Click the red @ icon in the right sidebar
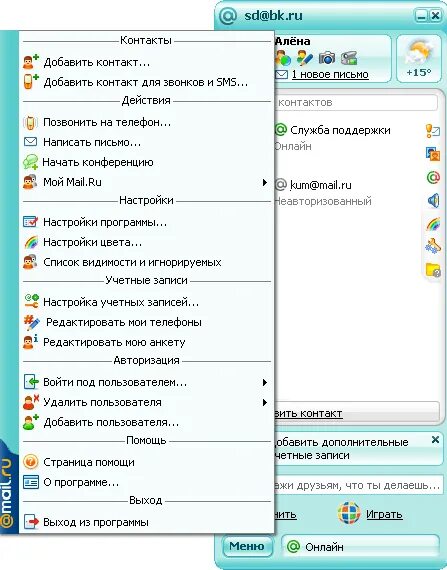Screen dimensions: 447x570 click(x=433, y=177)
